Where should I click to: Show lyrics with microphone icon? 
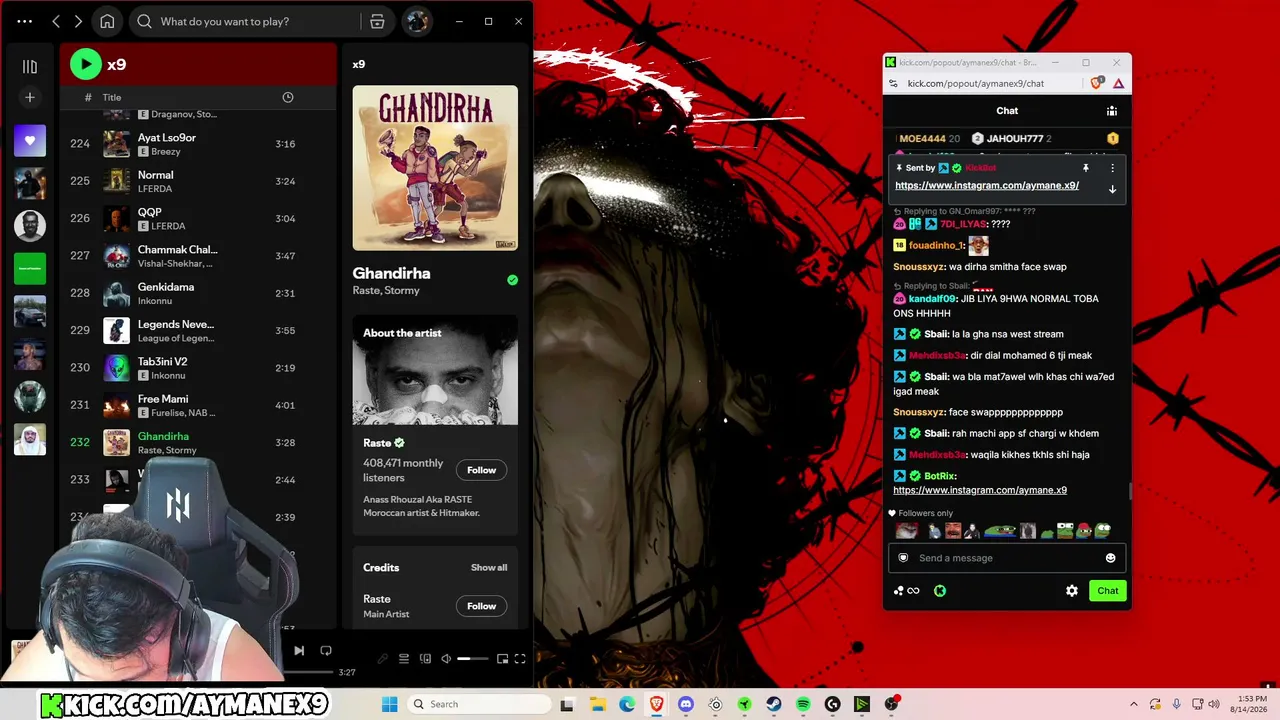(x=382, y=659)
